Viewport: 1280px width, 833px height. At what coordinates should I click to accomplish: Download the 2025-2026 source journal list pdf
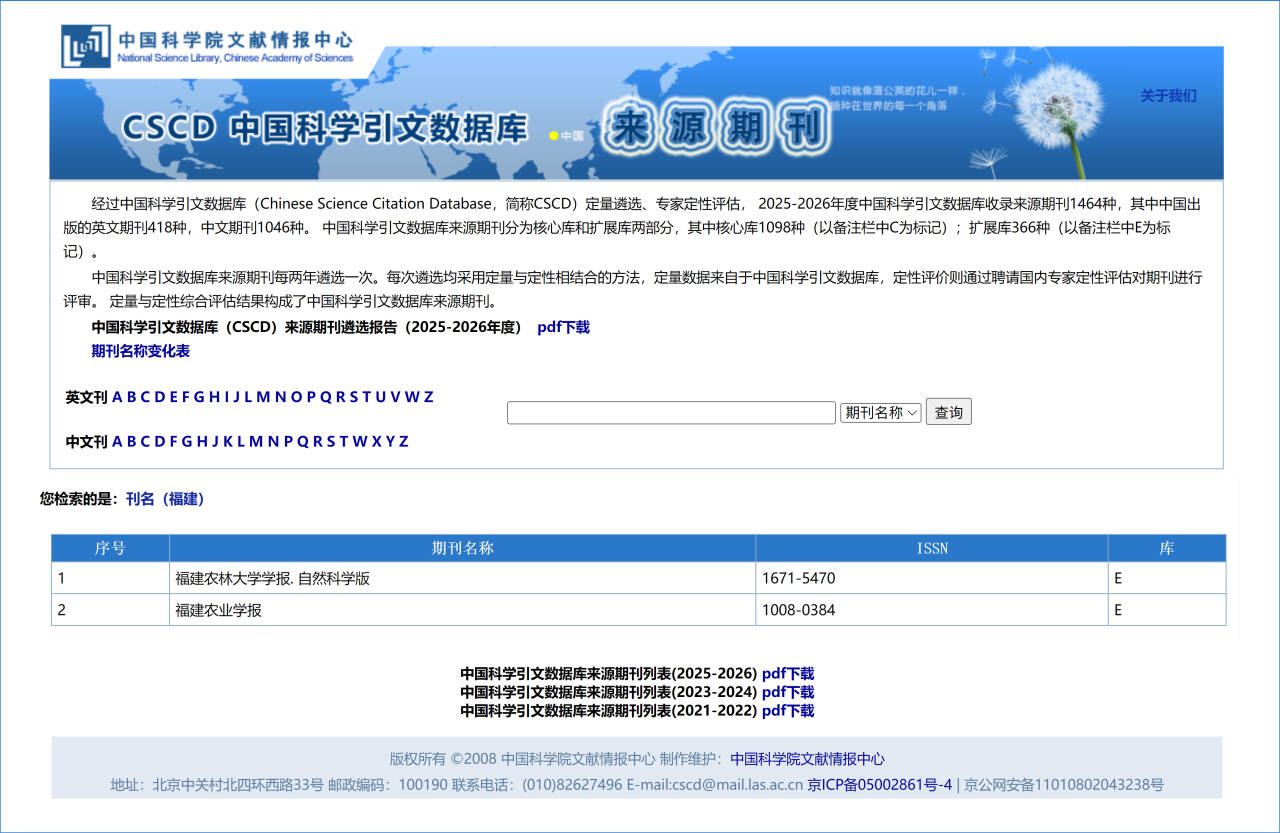(788, 674)
